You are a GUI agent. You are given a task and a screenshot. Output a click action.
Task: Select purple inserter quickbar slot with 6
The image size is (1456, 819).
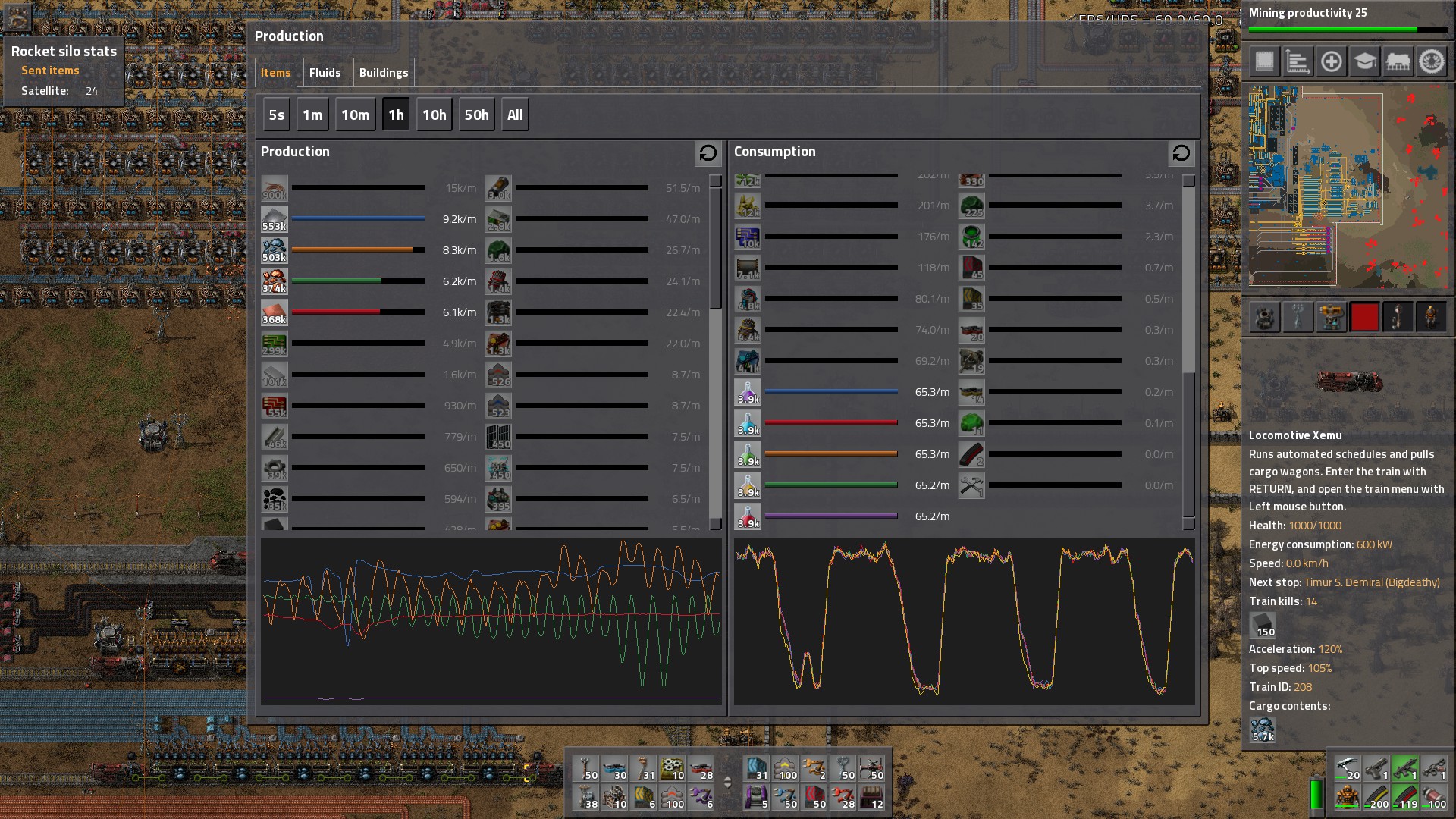[701, 798]
